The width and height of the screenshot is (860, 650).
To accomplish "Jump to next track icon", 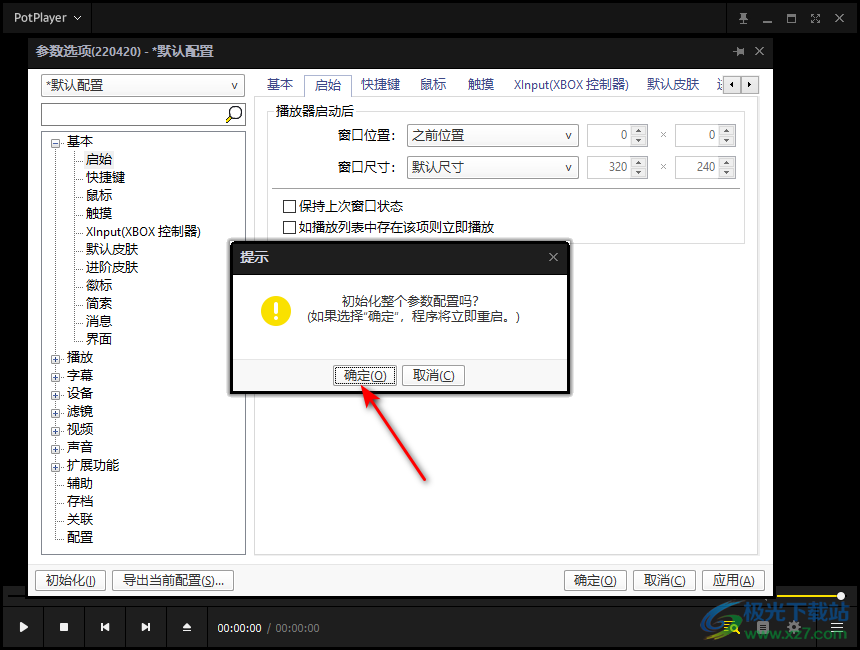I will pos(146,627).
